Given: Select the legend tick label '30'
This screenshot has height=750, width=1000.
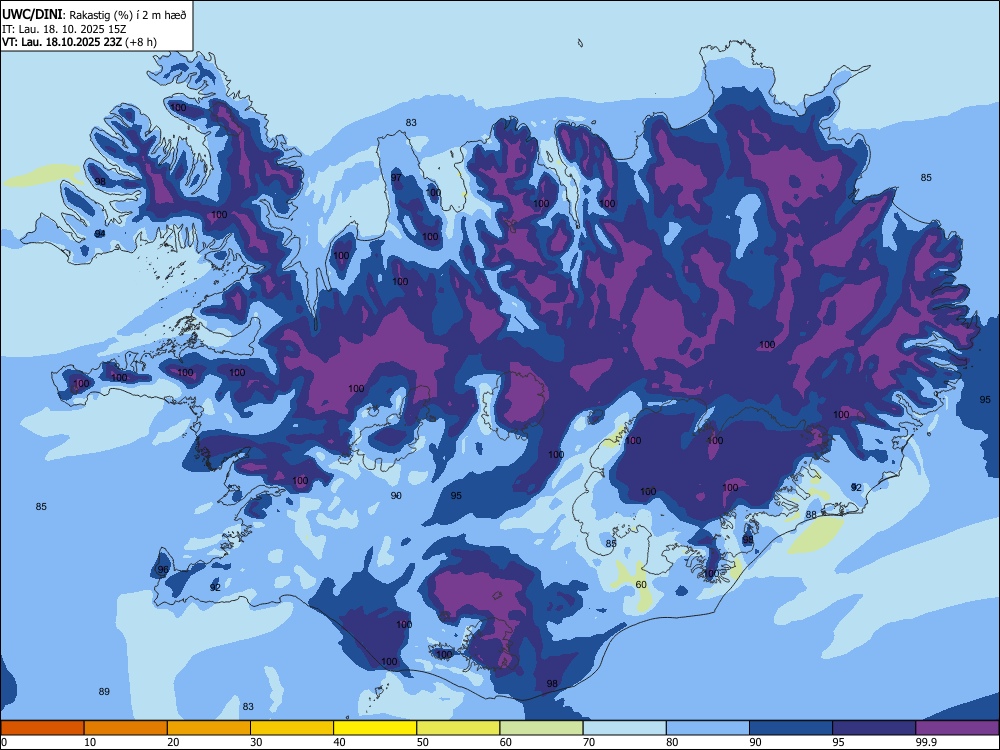Looking at the screenshot, I should click(x=256, y=742).
